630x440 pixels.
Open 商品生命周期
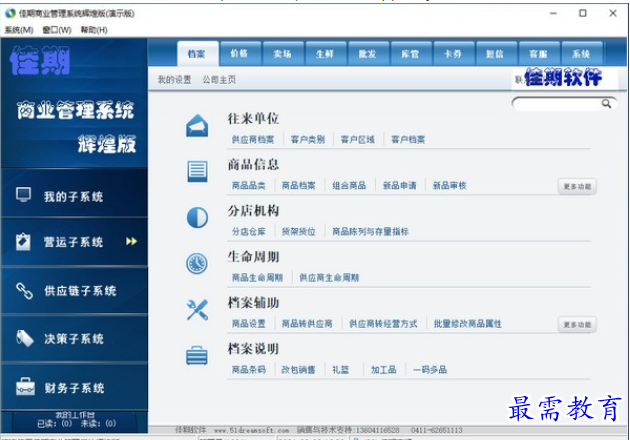(257, 278)
